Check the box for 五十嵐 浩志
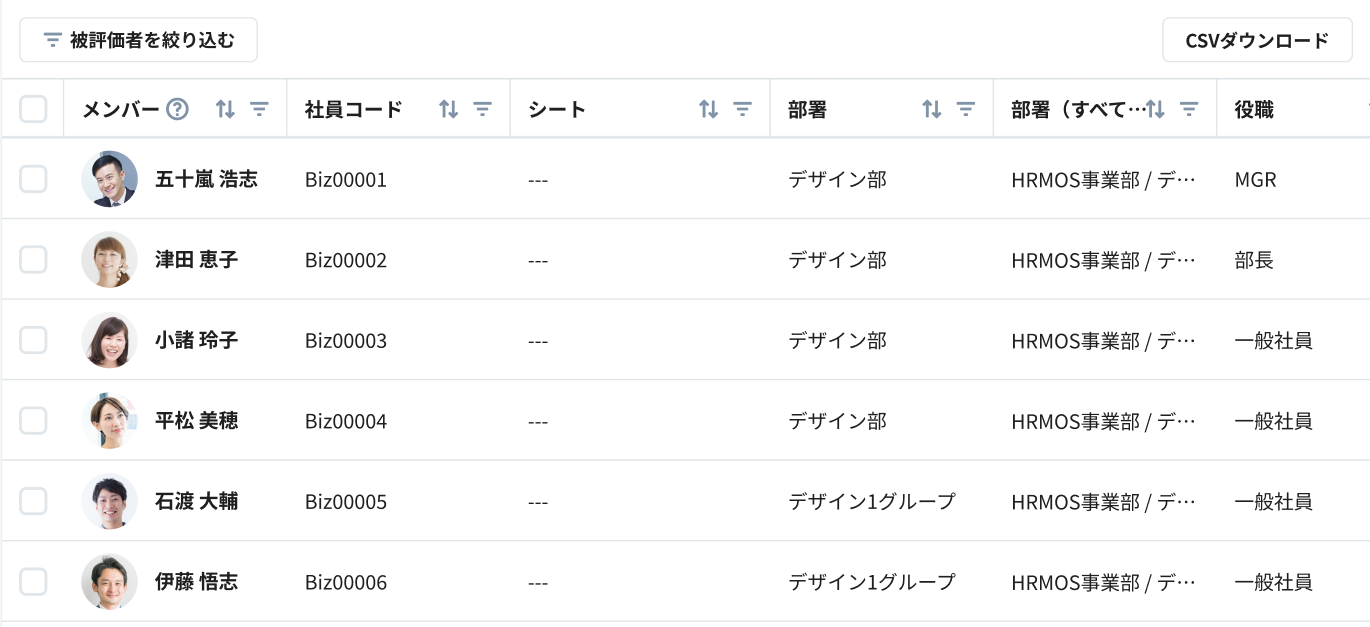 coord(33,179)
